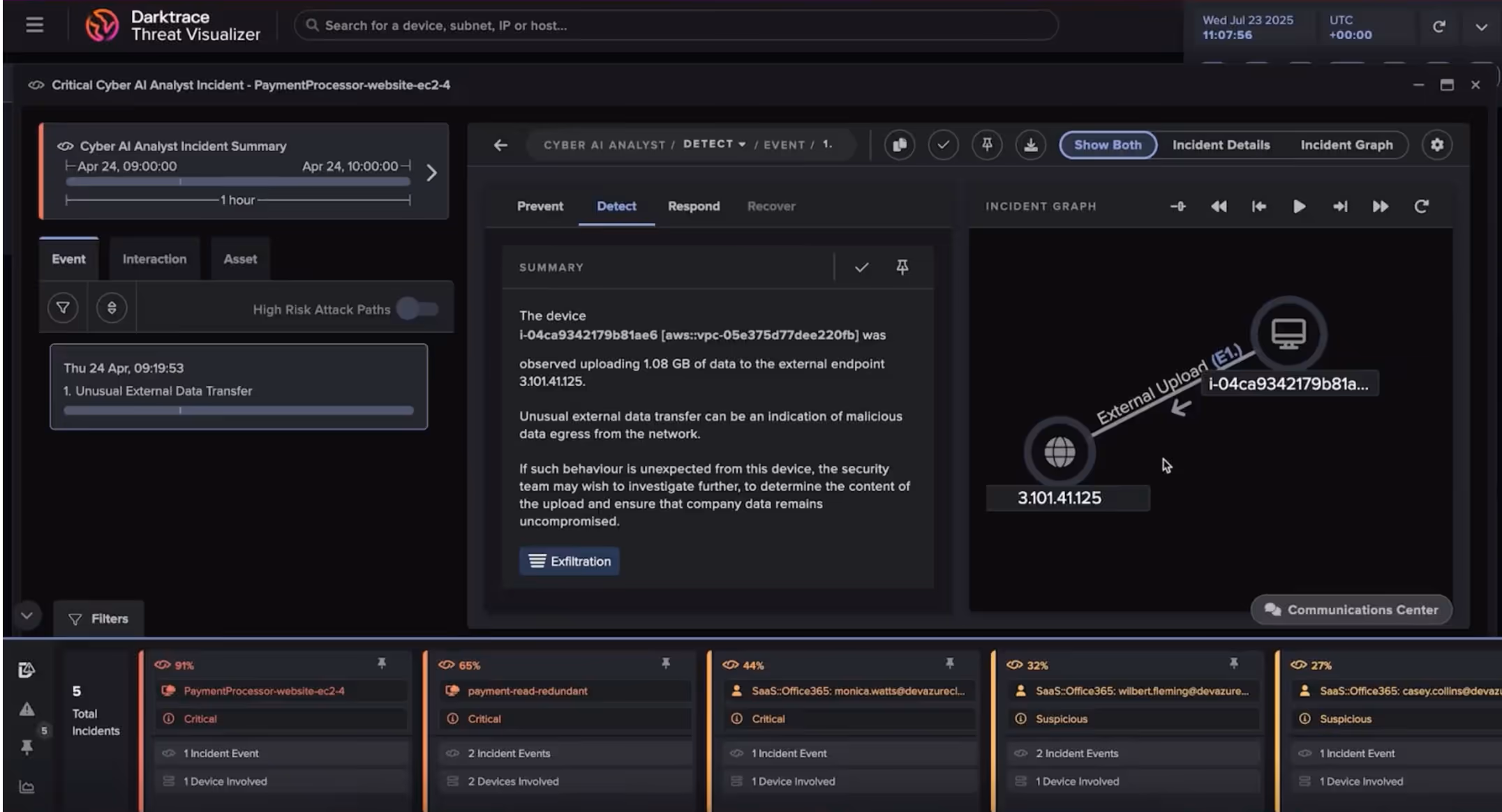The width and height of the screenshot is (1502, 812).
Task: Acknowledge the incident with the toolbar checkmark
Action: pyautogui.click(x=943, y=145)
